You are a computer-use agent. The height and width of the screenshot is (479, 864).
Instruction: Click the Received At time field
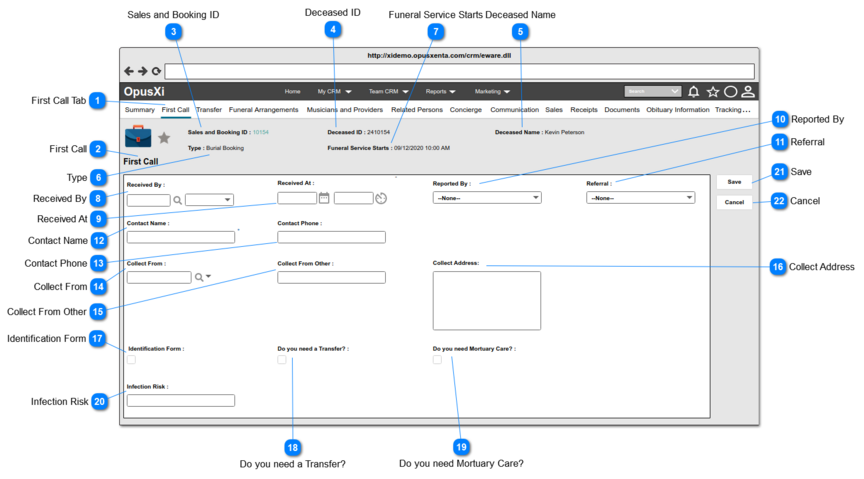click(x=354, y=198)
